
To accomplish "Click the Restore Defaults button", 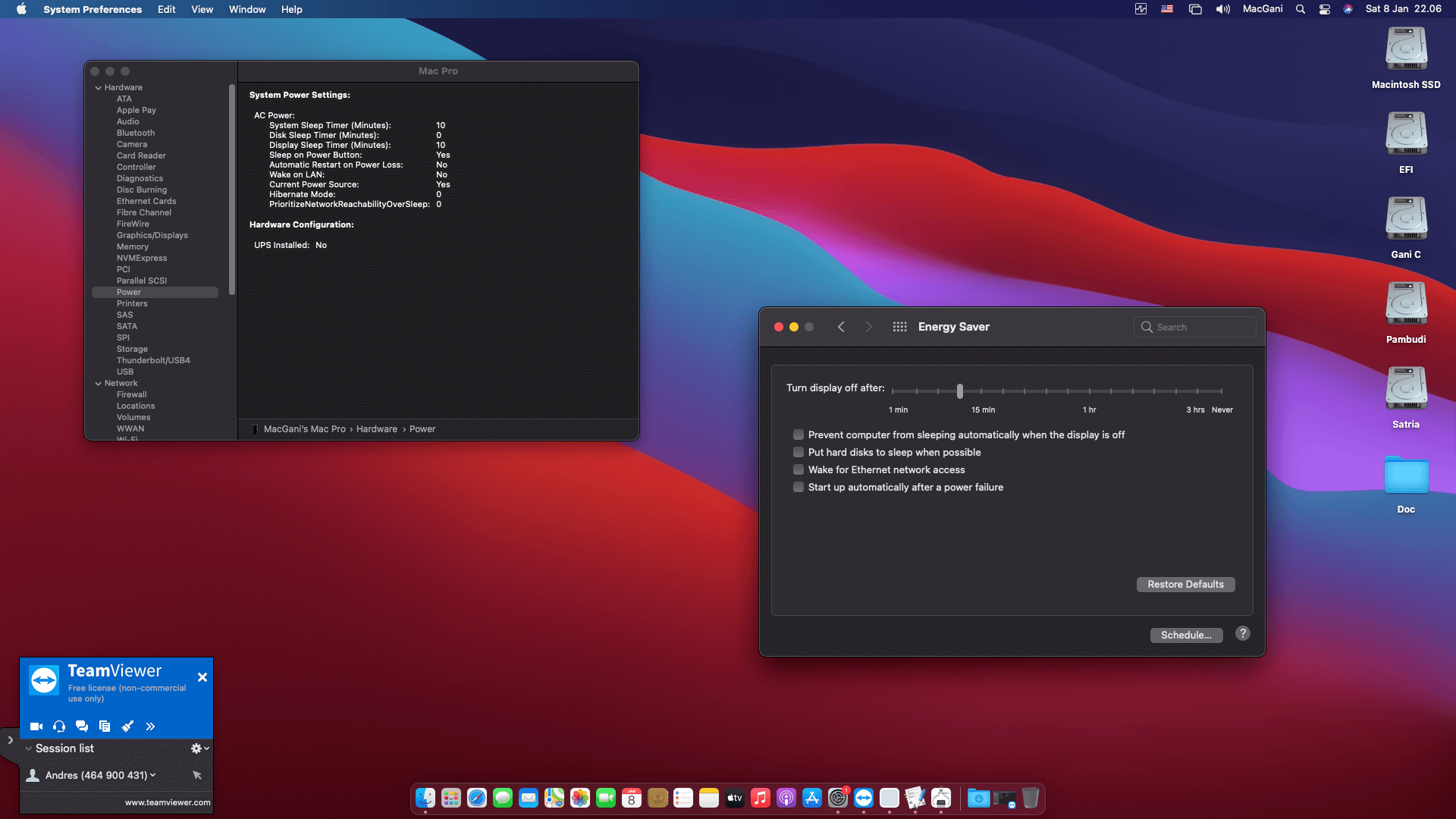I will point(1185,584).
